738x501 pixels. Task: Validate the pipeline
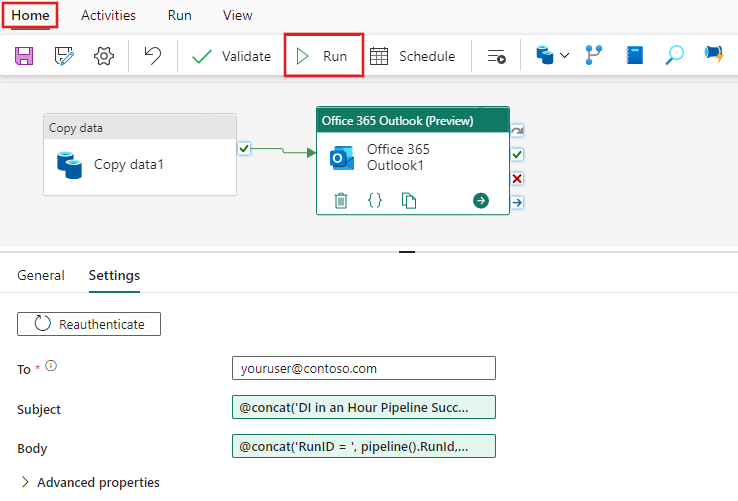coord(231,56)
